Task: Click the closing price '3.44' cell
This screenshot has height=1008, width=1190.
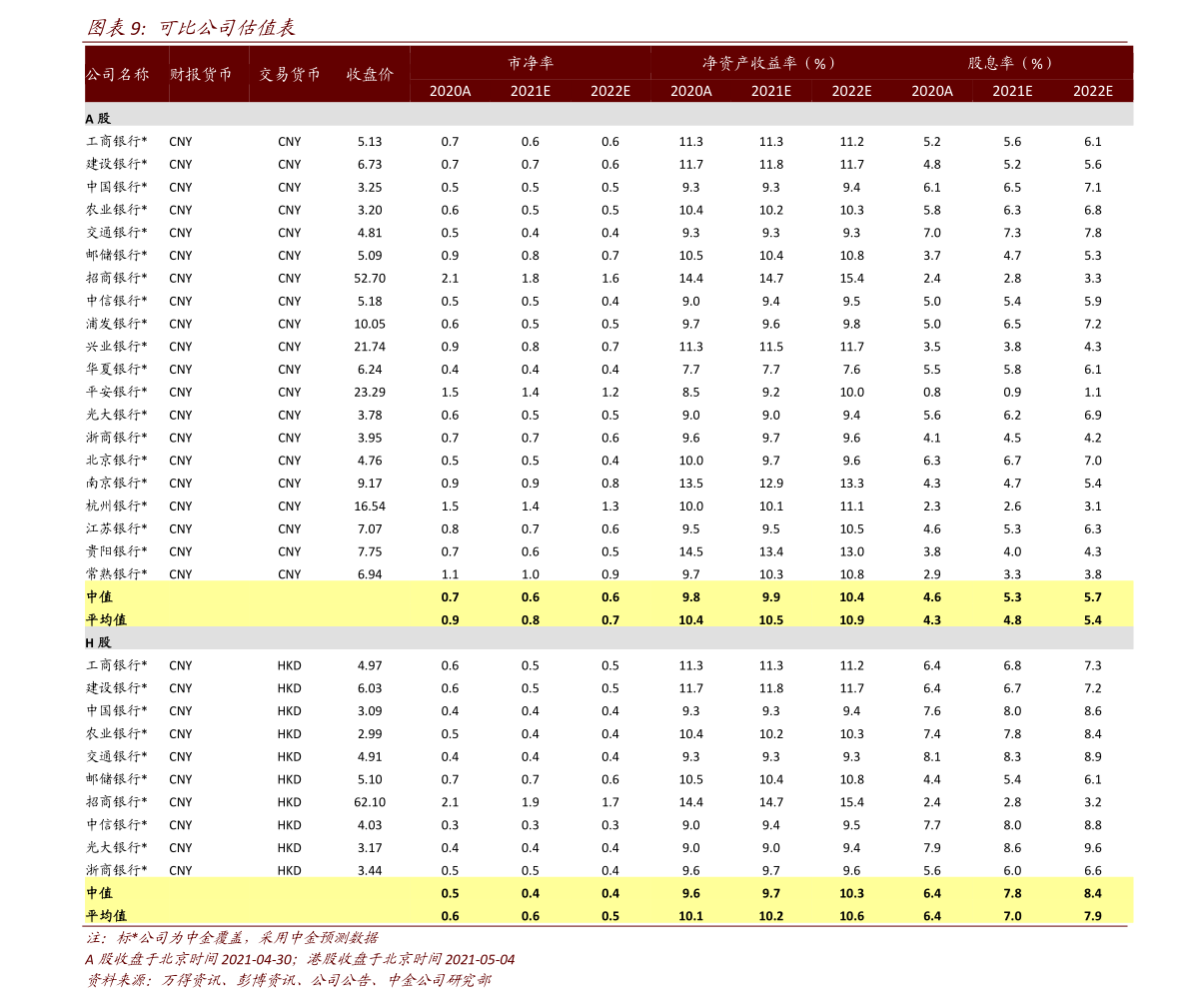Action: pos(370,870)
